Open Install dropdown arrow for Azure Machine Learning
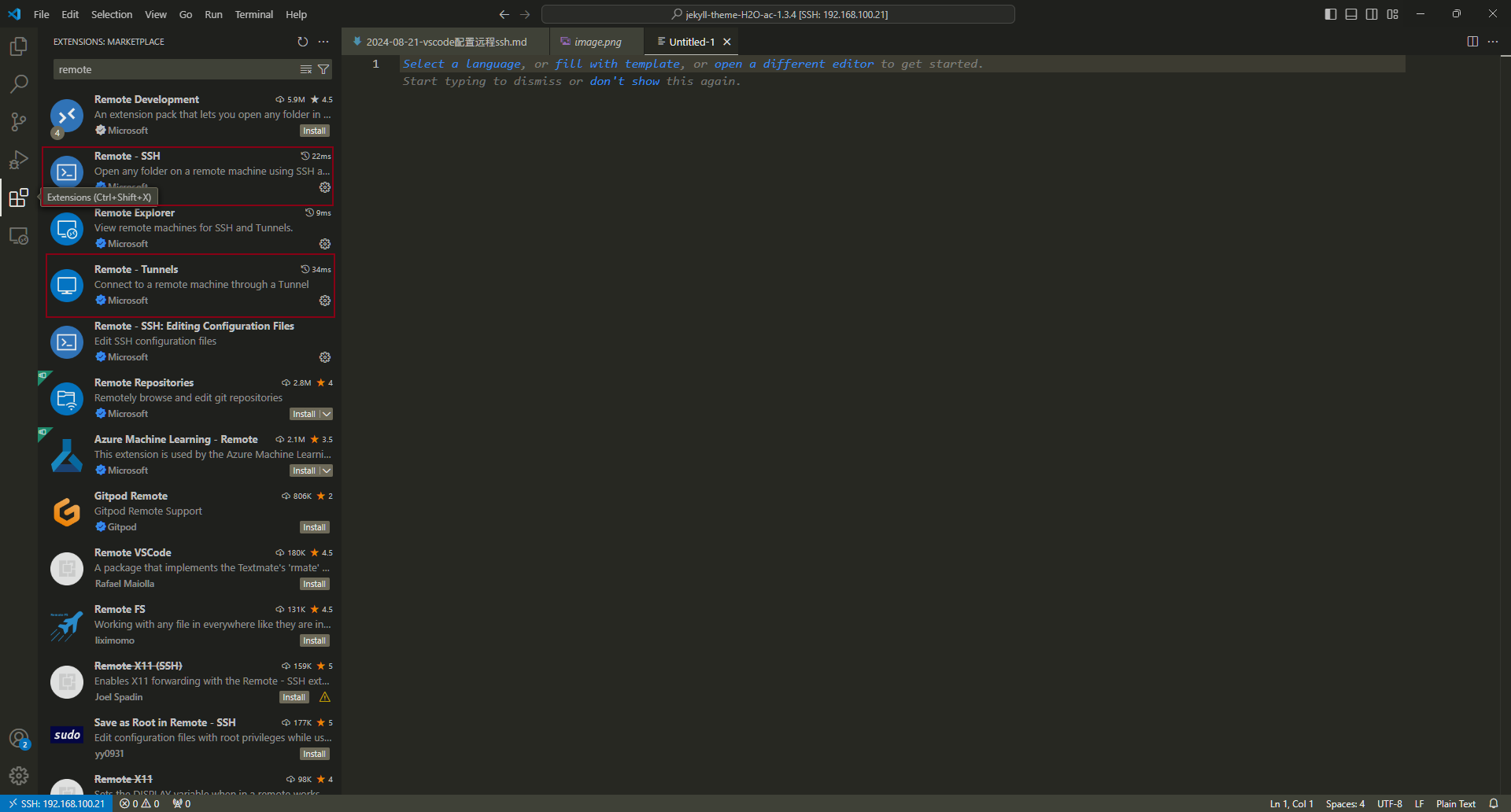Screen dimensions: 1511x812 pyautogui.click(x=326, y=471)
